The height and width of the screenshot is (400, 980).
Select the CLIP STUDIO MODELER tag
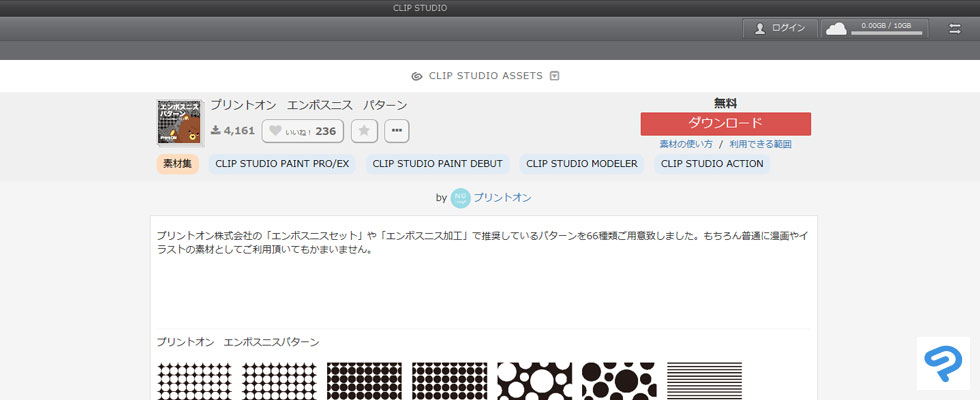click(582, 164)
